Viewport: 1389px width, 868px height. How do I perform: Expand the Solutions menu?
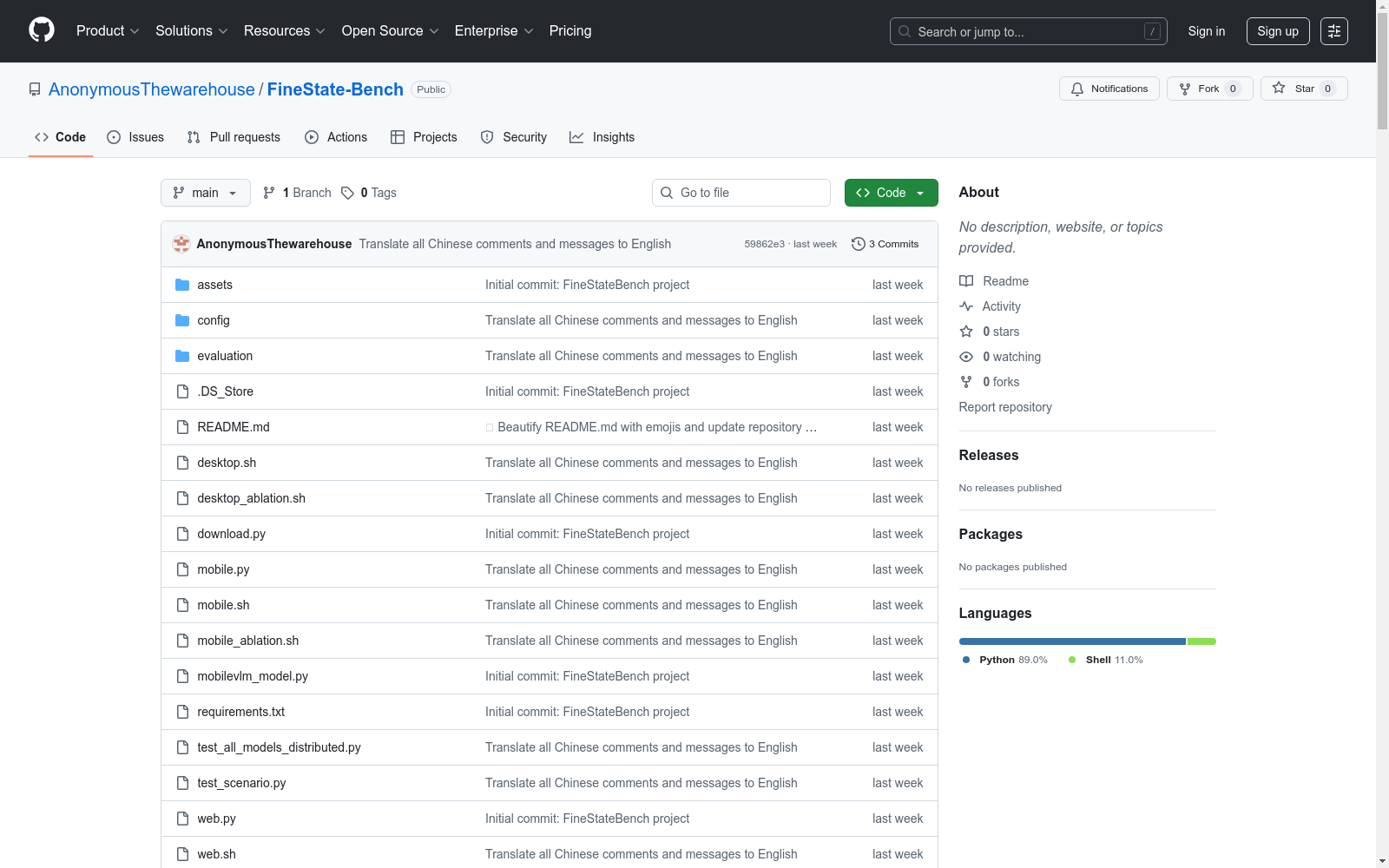(x=192, y=30)
